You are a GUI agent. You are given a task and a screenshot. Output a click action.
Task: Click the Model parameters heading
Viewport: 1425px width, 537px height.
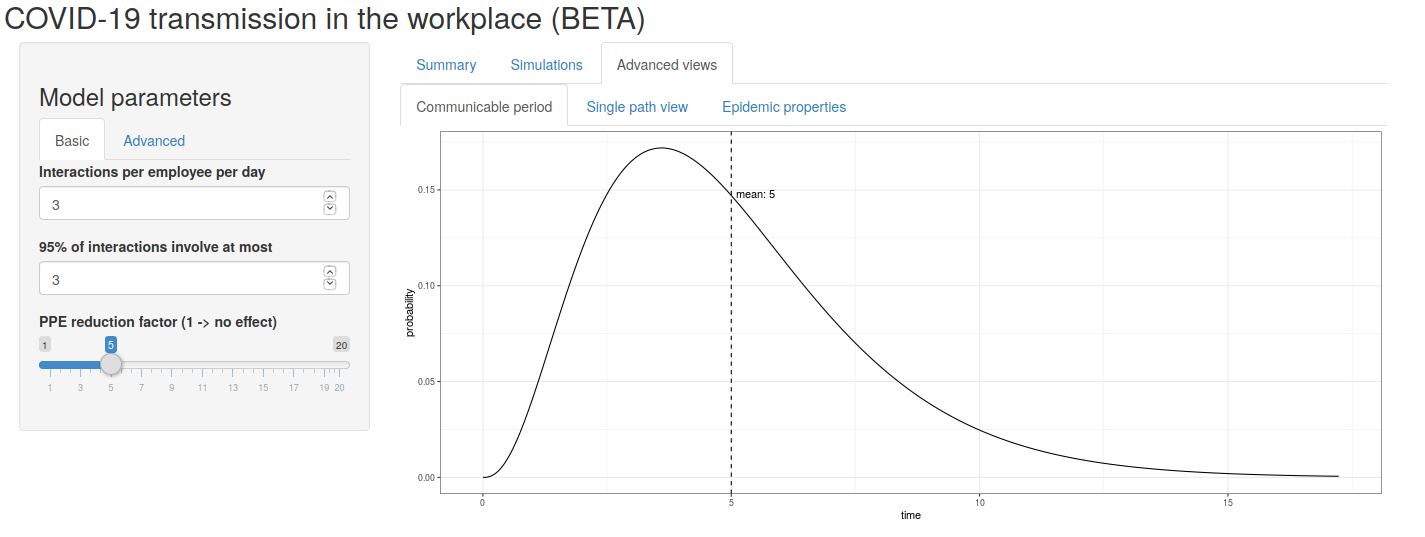[135, 98]
